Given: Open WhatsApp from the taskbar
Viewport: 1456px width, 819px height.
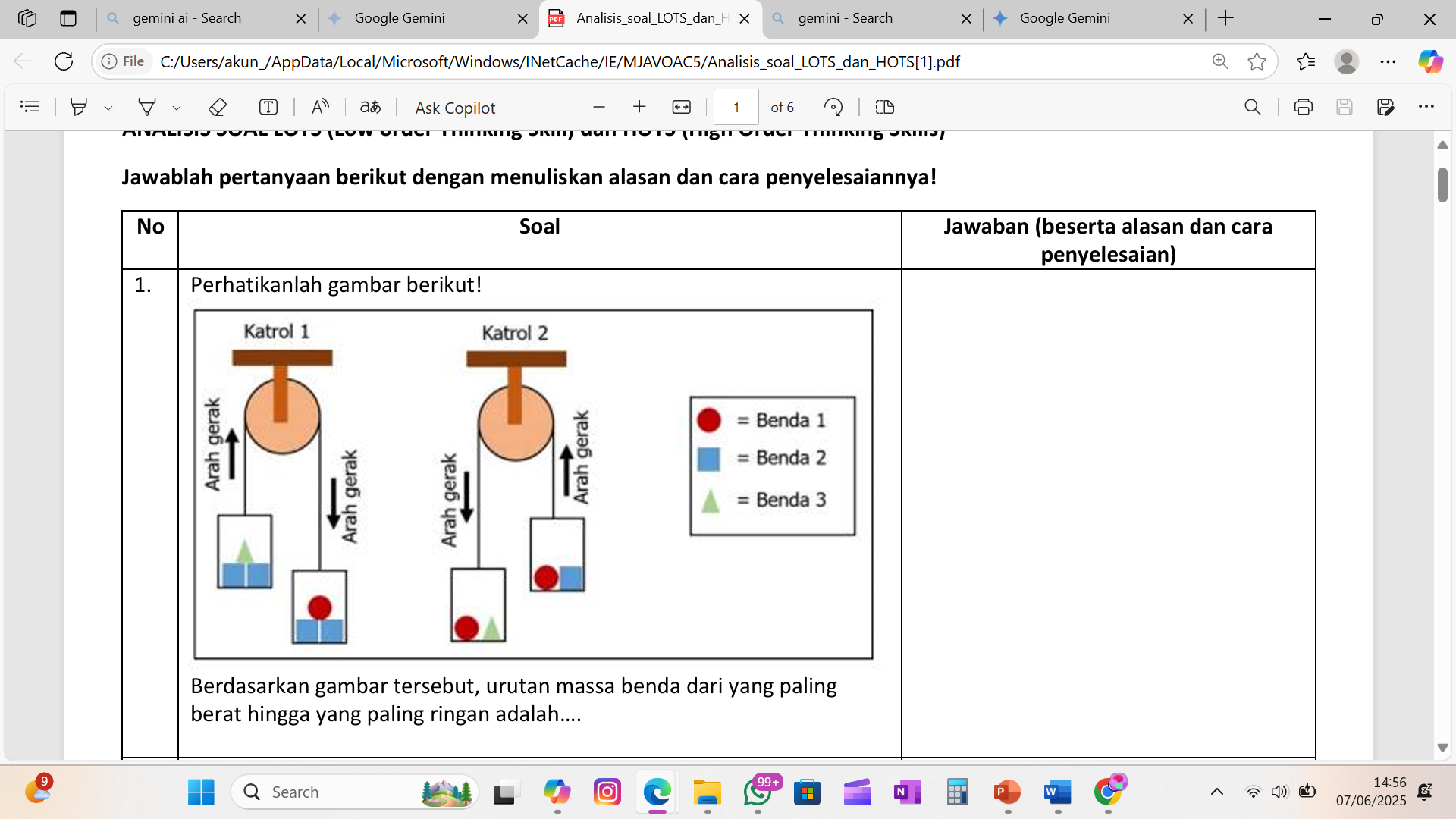Looking at the screenshot, I should (757, 793).
